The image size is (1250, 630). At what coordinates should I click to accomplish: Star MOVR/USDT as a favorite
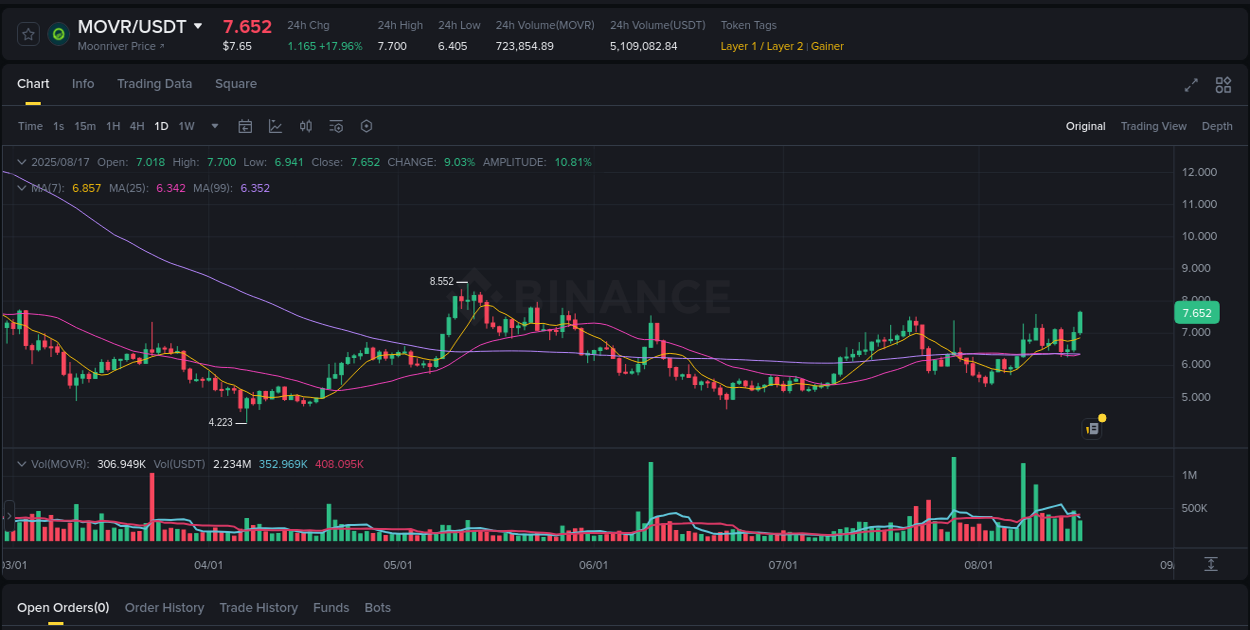(27, 33)
